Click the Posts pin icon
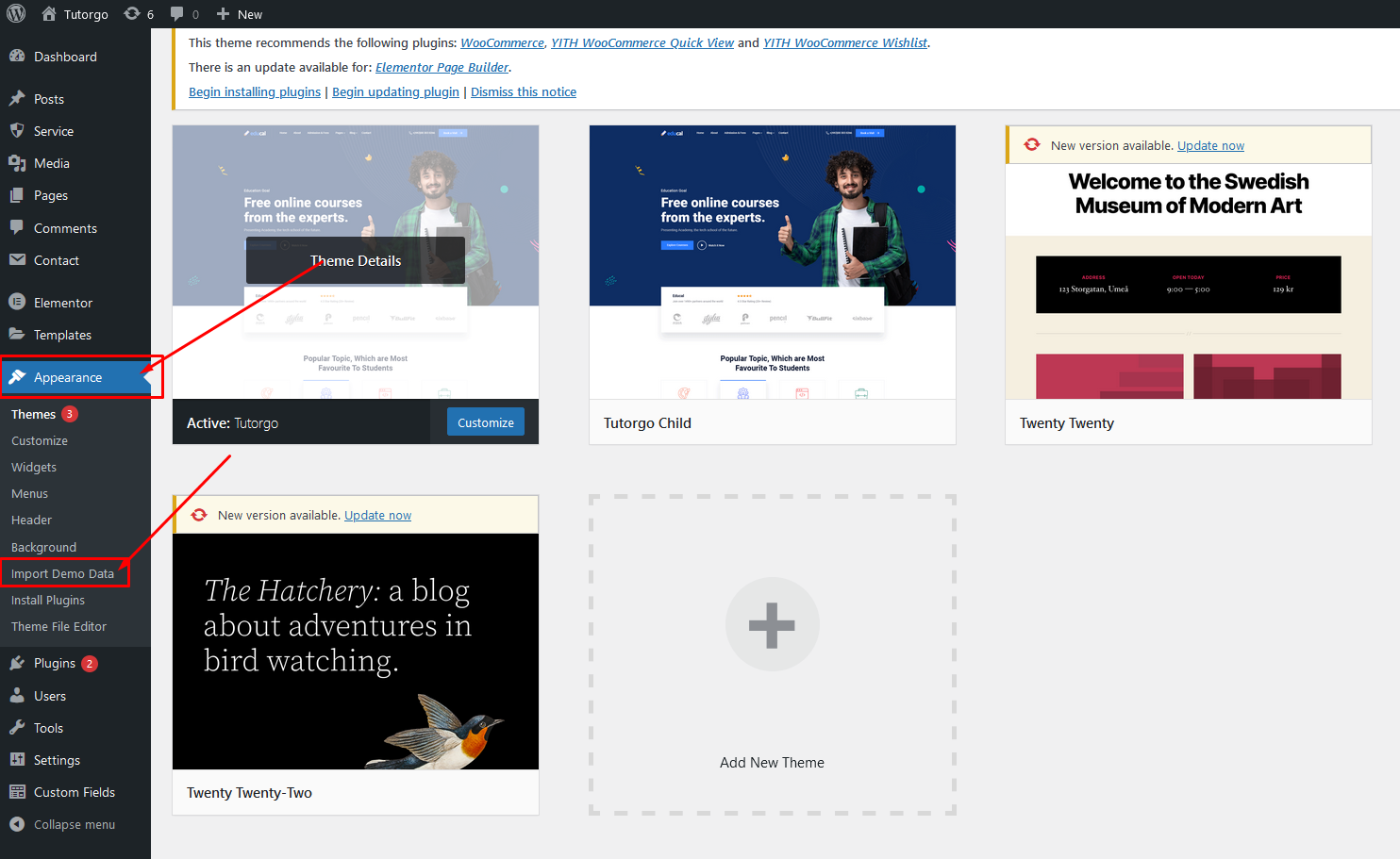1400x859 pixels. (x=17, y=99)
